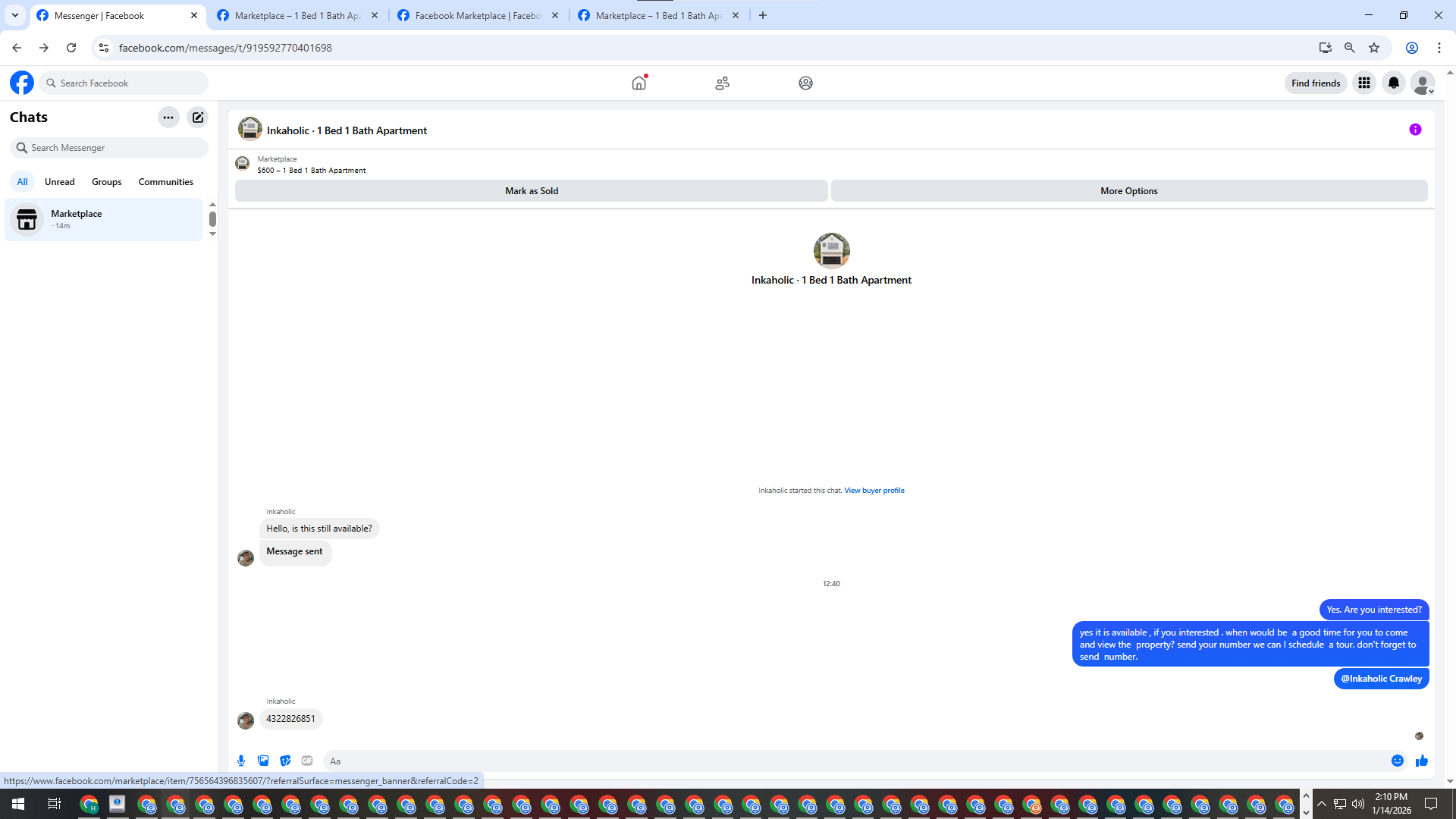
Task: Open conversation information purple icon
Action: 1415,130
